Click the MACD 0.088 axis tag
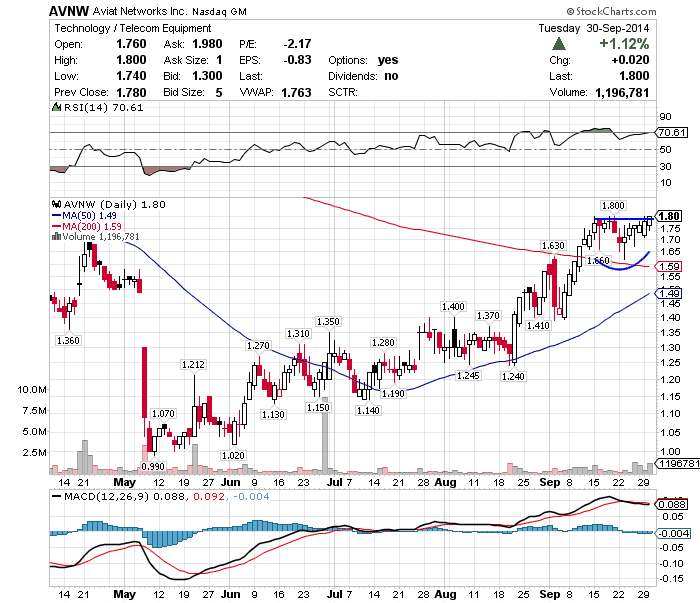 (671, 504)
